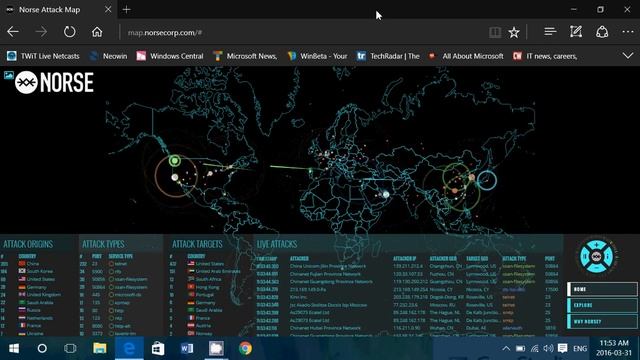
Task: Select the WHY NORSE? menu button
Action: click(602, 321)
